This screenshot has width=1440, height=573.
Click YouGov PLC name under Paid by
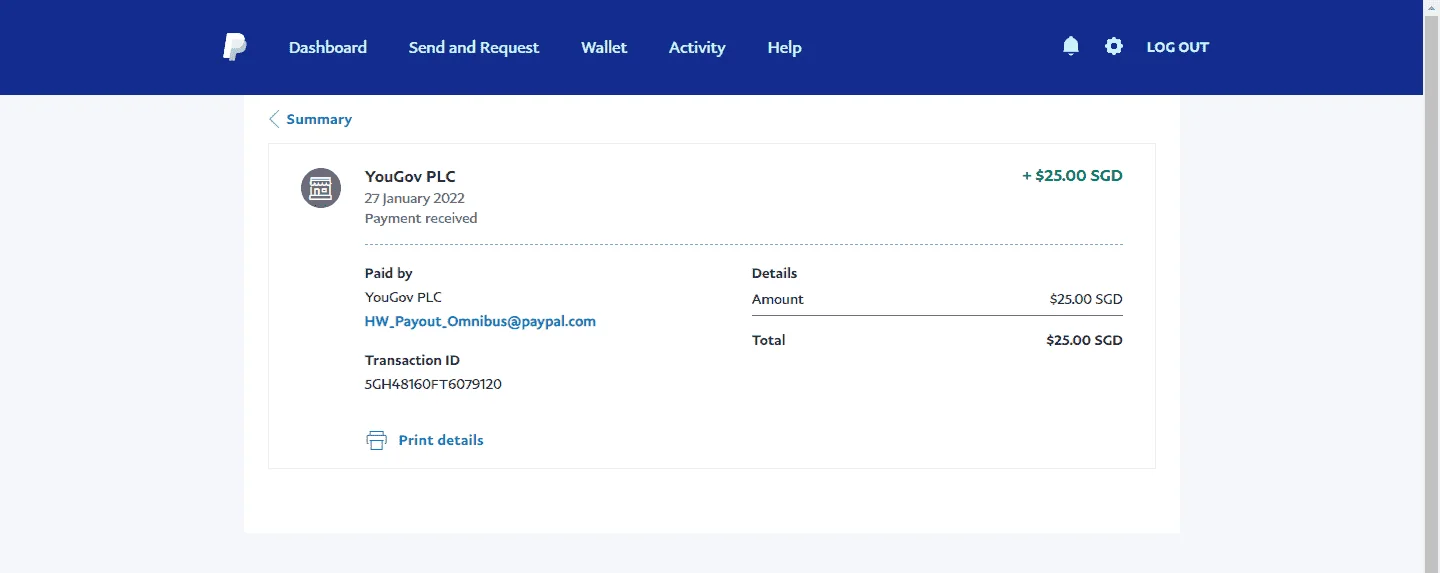[x=403, y=297]
